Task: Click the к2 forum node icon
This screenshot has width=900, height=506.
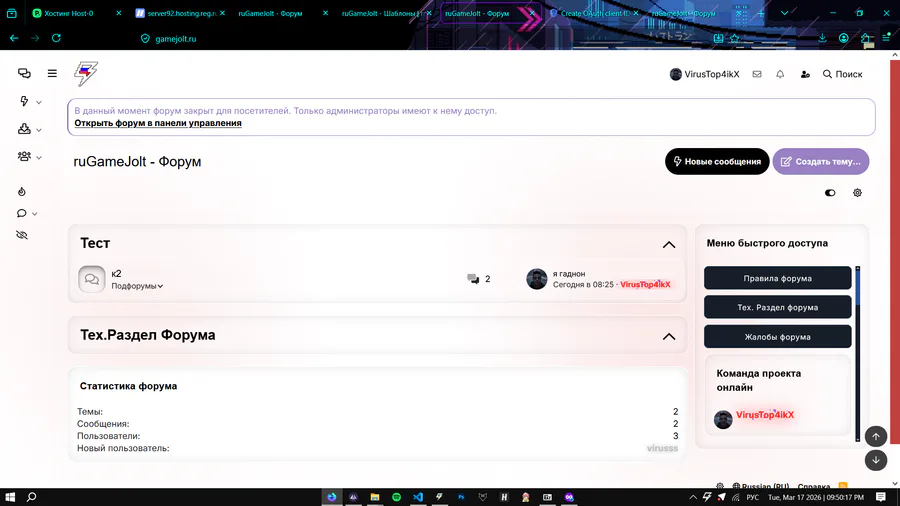Action: (x=92, y=279)
